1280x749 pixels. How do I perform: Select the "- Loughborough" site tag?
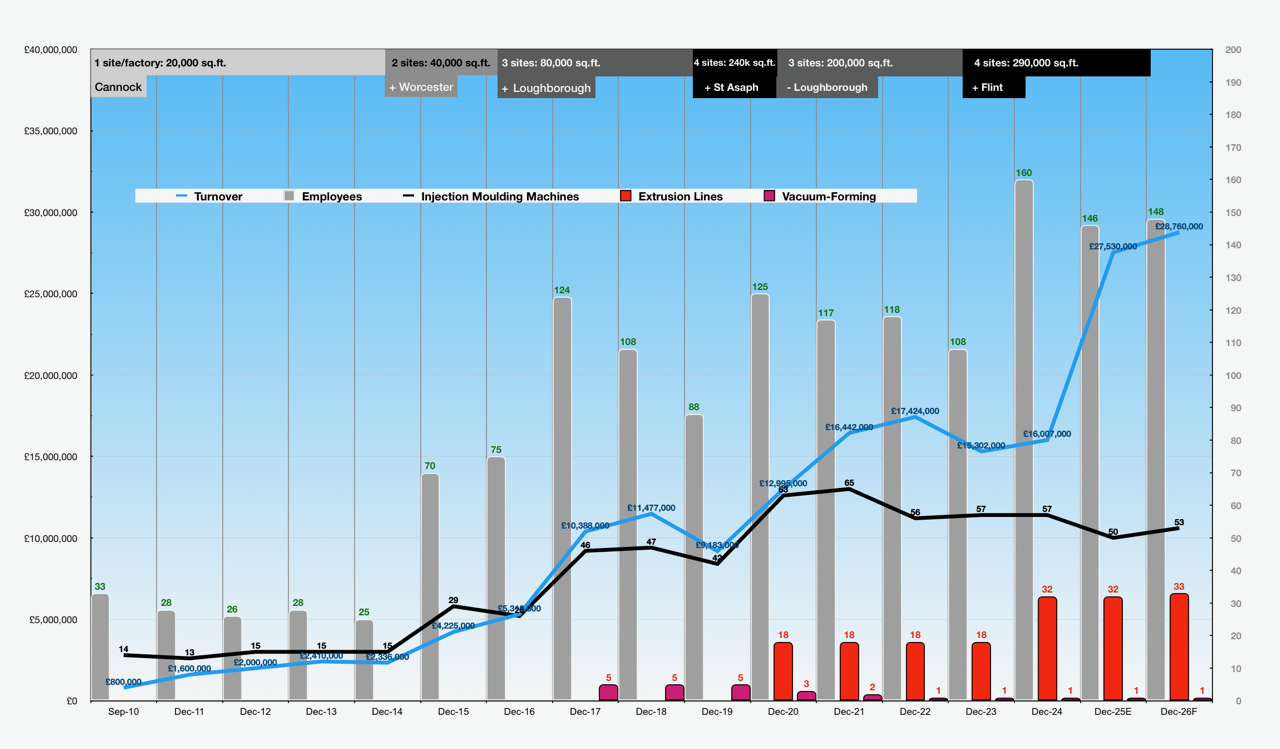click(x=828, y=87)
